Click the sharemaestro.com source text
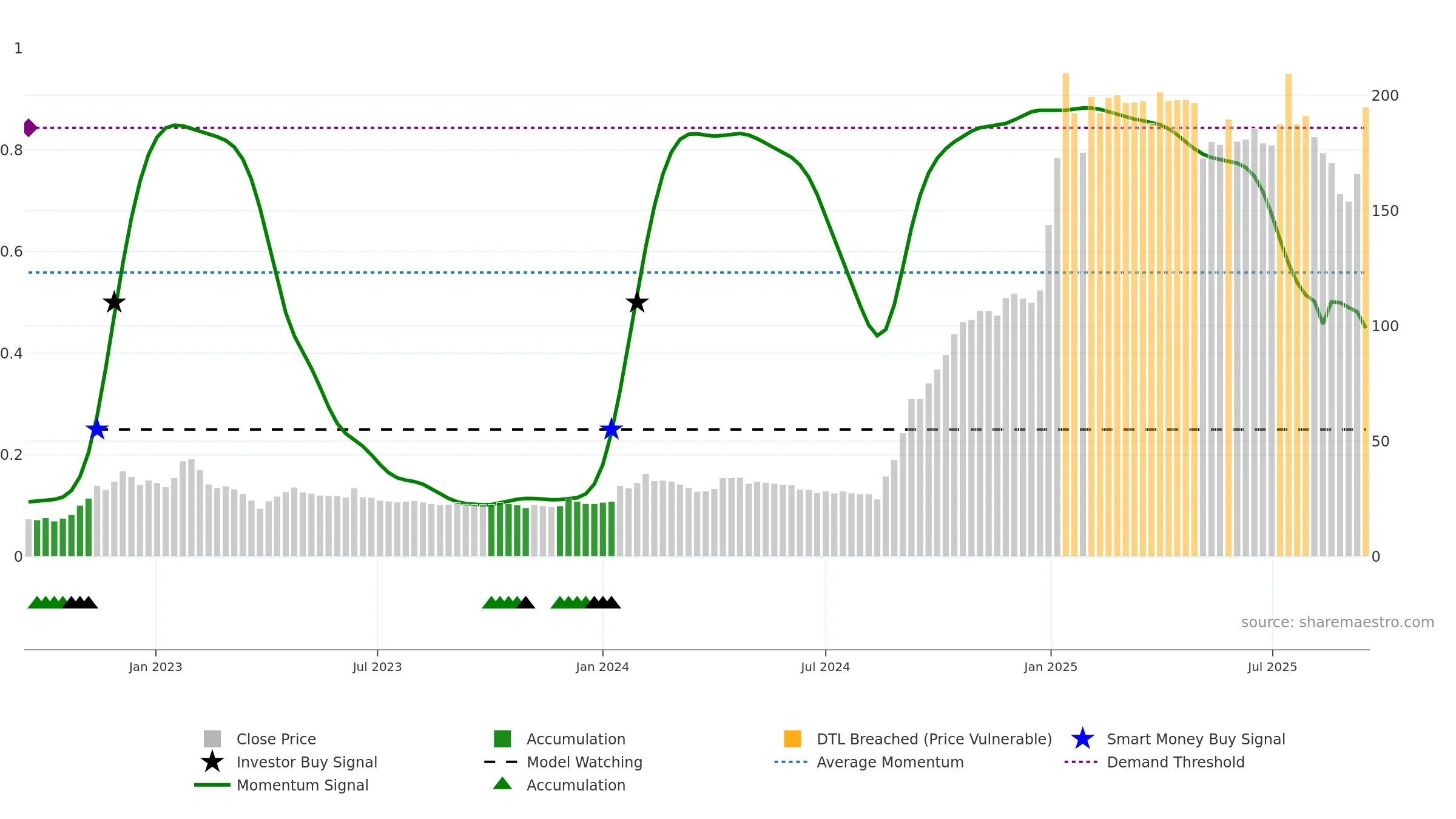 tap(1337, 622)
